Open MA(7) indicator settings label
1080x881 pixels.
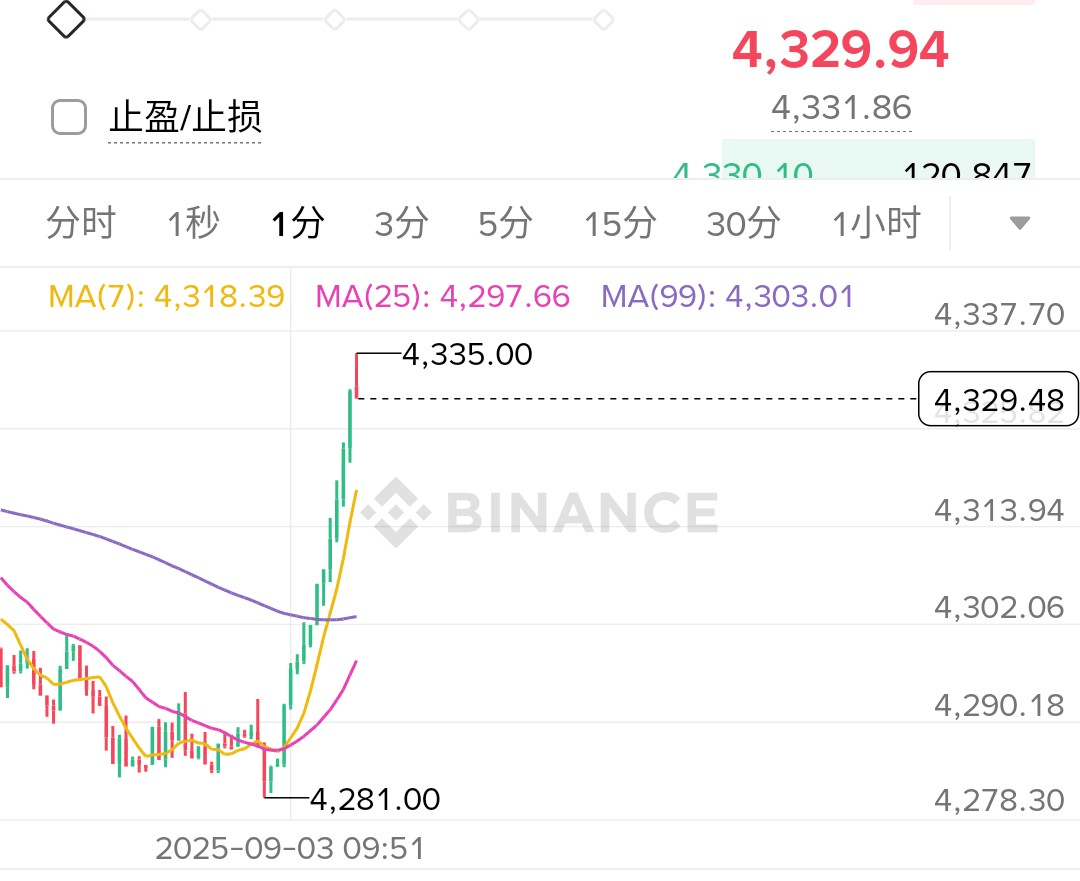pyautogui.click(x=166, y=296)
